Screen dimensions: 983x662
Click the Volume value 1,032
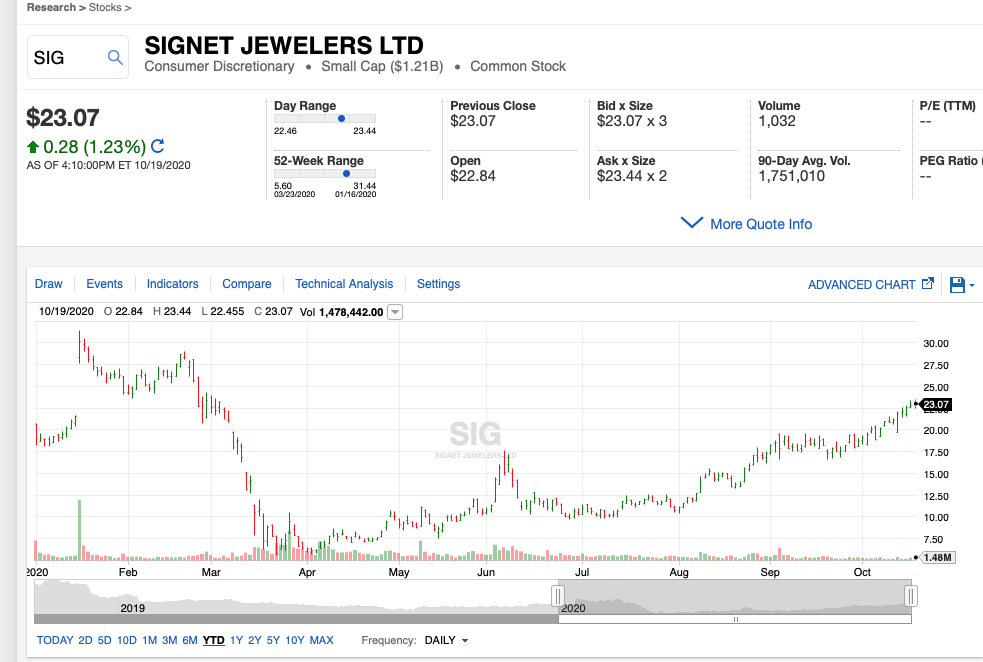click(x=777, y=121)
